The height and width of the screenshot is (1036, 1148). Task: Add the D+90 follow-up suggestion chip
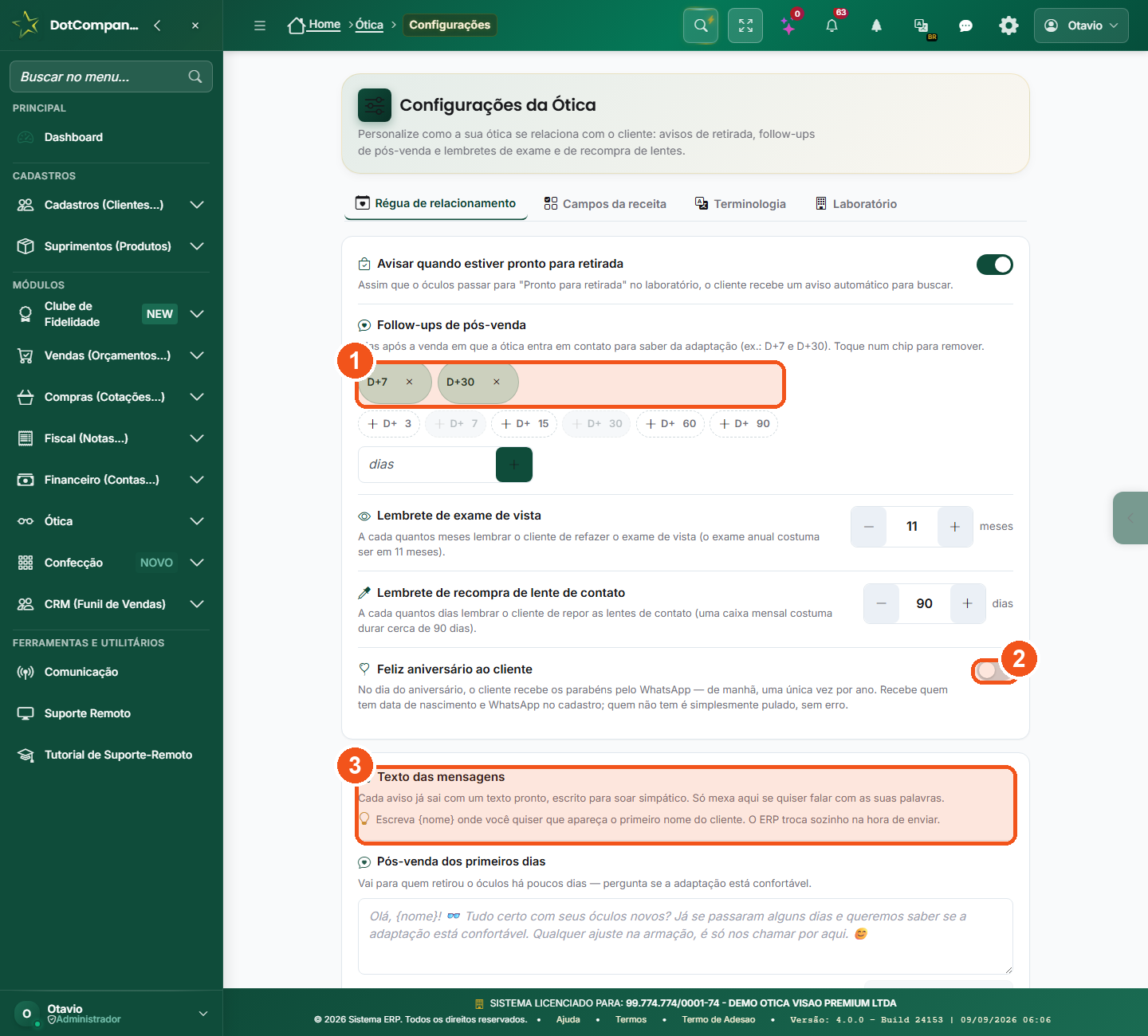pos(744,424)
